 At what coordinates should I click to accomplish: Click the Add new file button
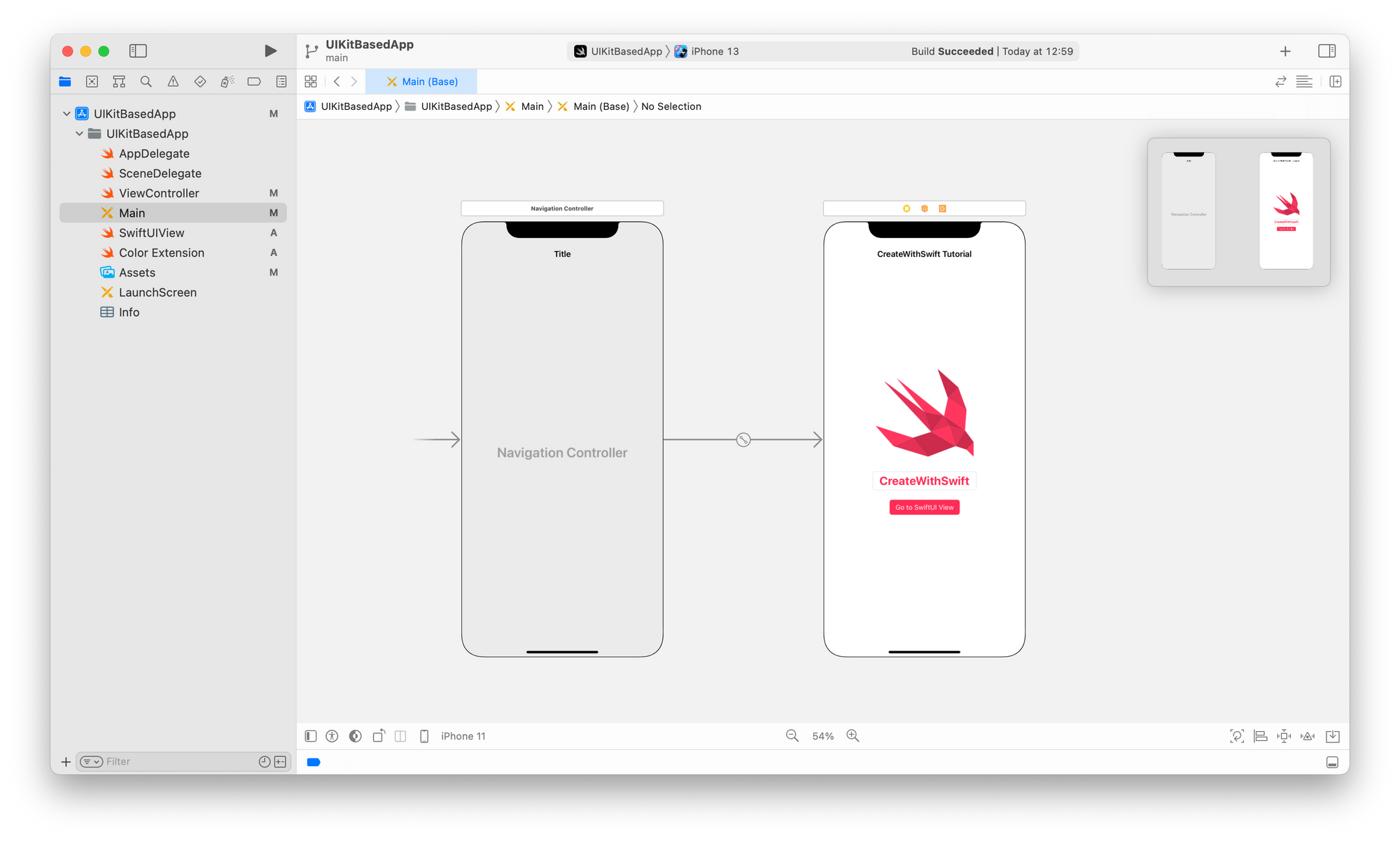coord(65,762)
